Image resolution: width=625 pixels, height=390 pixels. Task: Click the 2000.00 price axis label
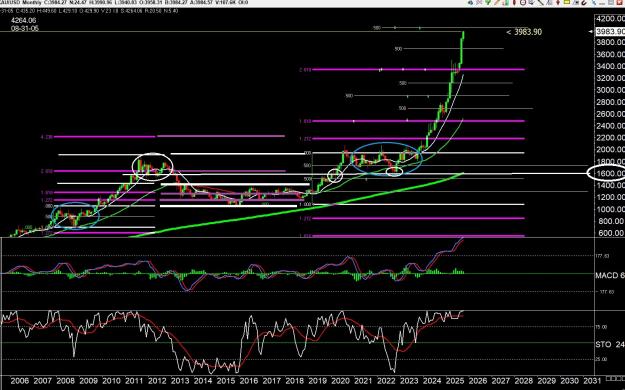611,150
